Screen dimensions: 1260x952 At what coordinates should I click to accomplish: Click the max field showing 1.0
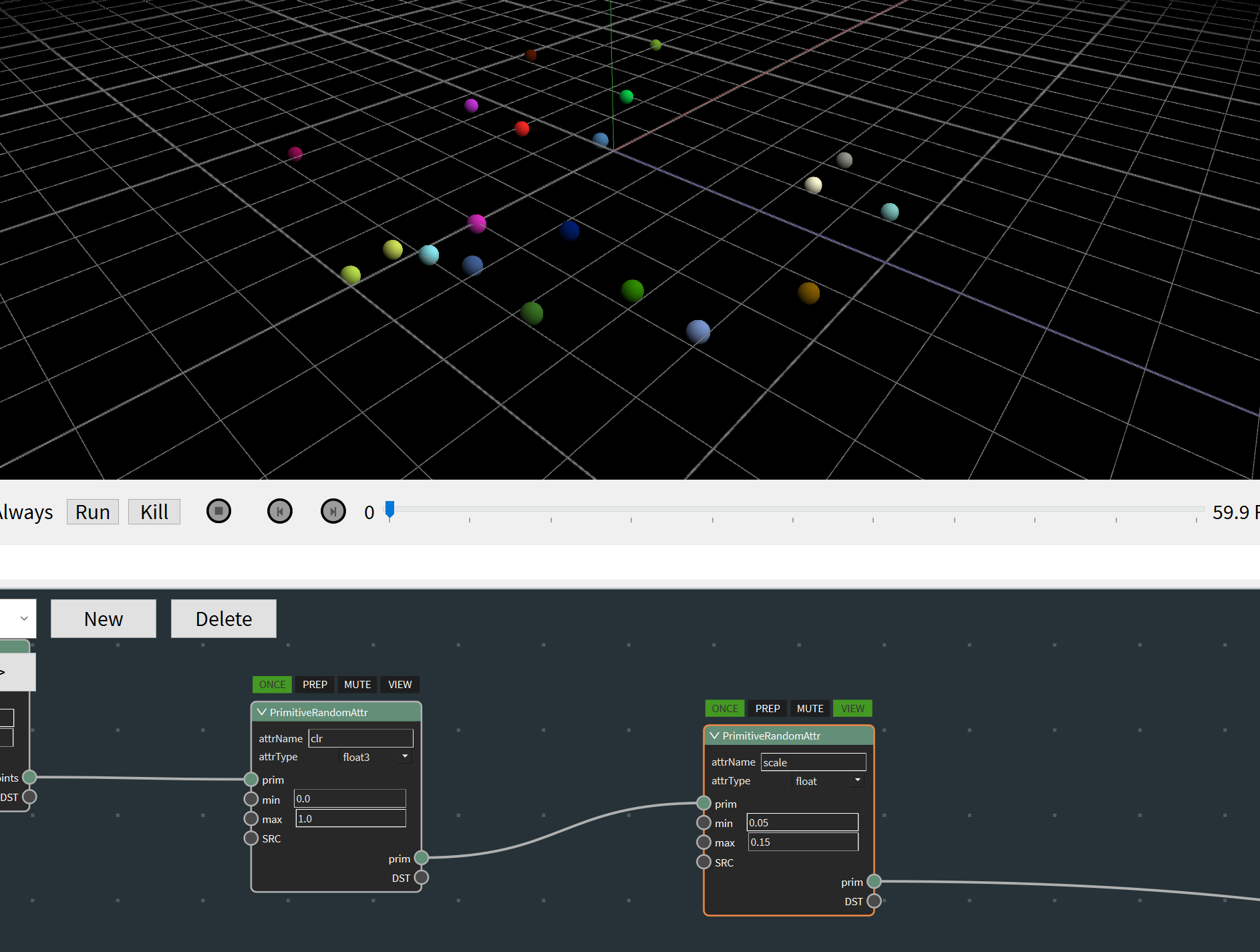pos(351,818)
